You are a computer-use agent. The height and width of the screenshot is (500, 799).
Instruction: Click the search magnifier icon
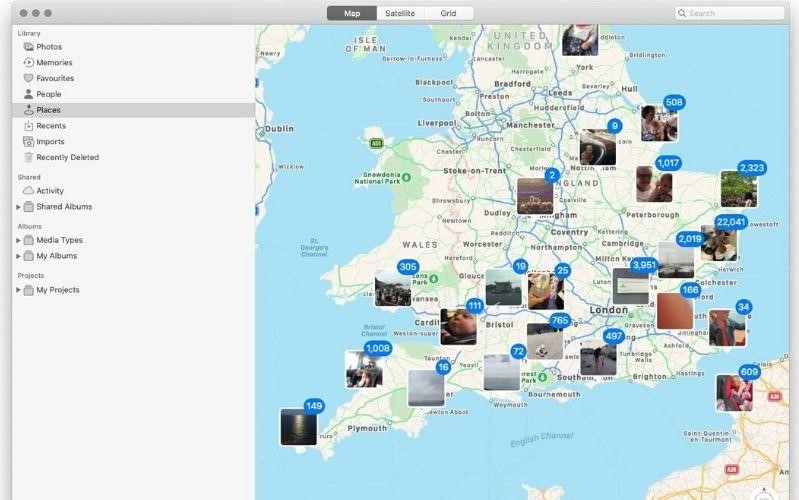pyautogui.click(x=682, y=13)
